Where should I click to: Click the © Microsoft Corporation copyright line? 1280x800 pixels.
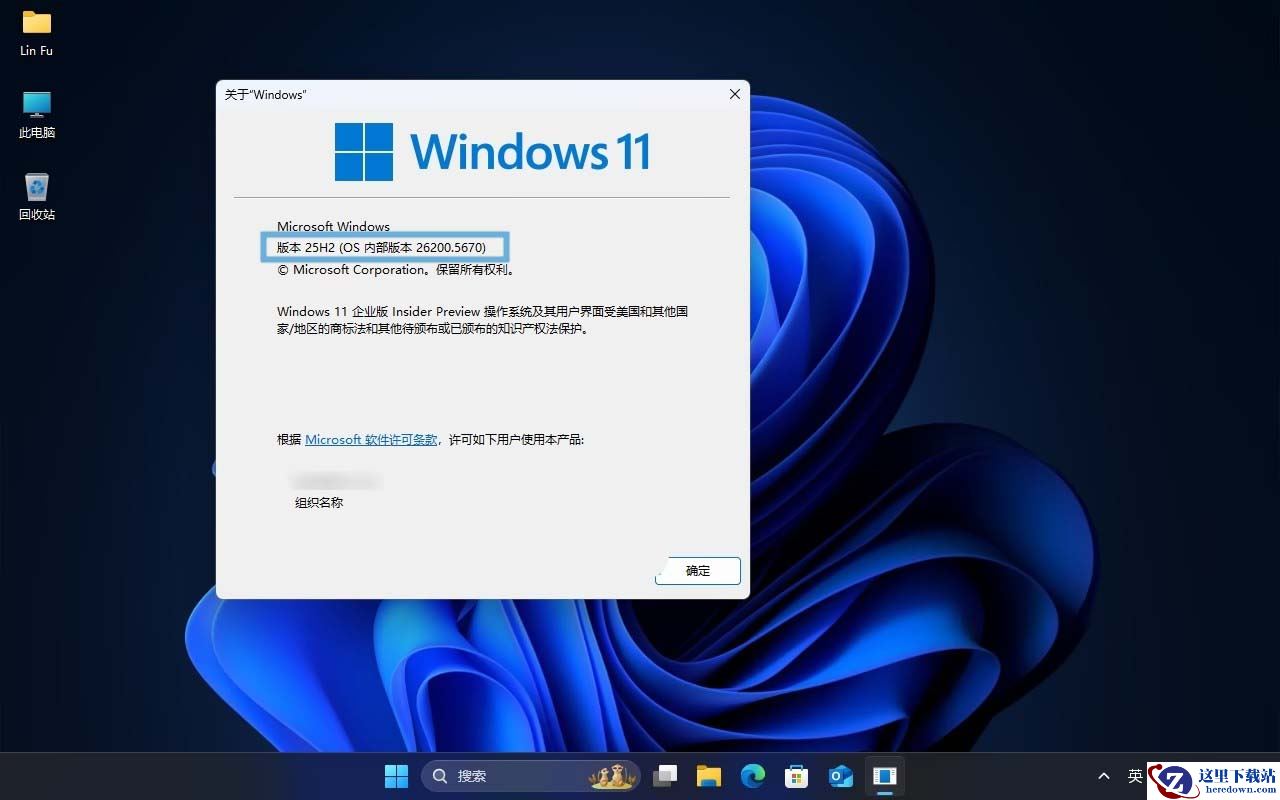[x=396, y=270]
